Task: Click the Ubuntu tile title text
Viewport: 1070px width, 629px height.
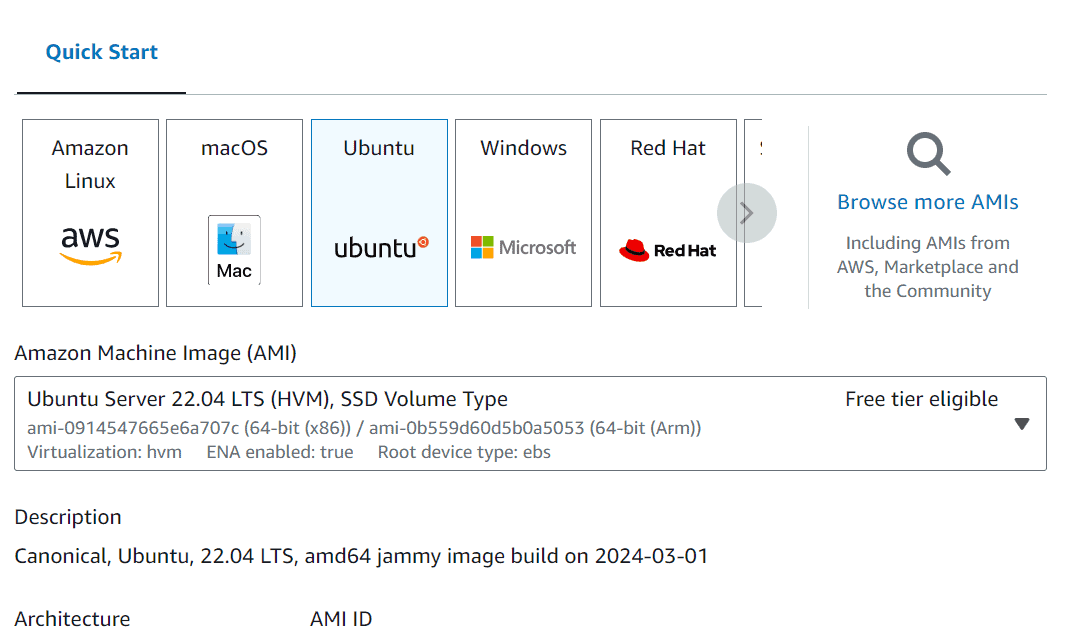Action: 379,148
